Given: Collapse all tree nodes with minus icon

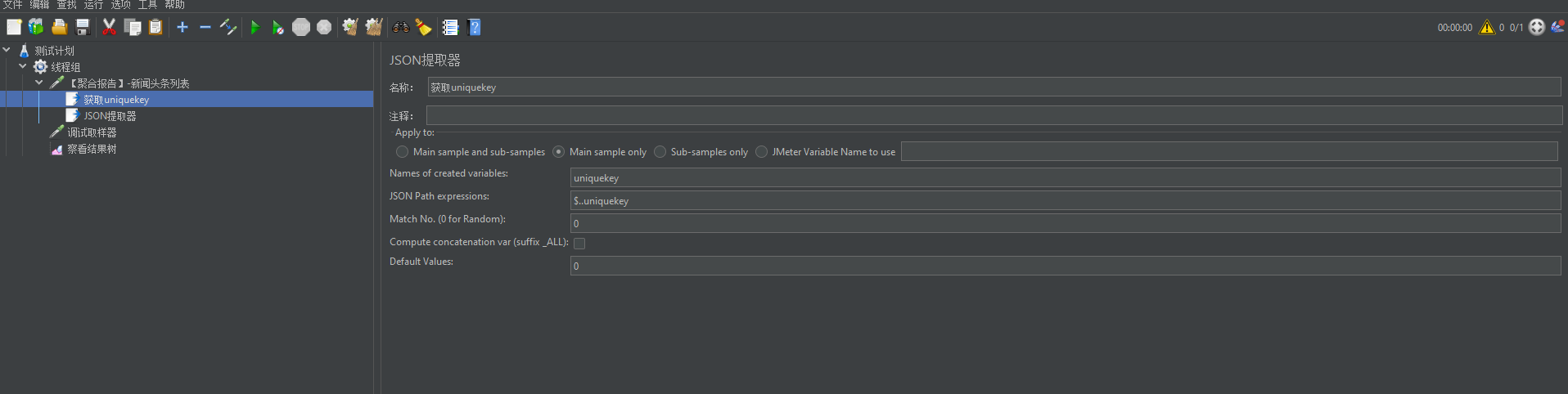Looking at the screenshot, I should (205, 27).
